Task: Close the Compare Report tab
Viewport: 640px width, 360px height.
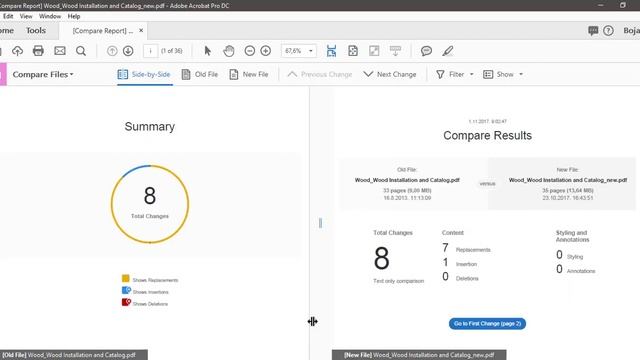Action: pos(141,30)
